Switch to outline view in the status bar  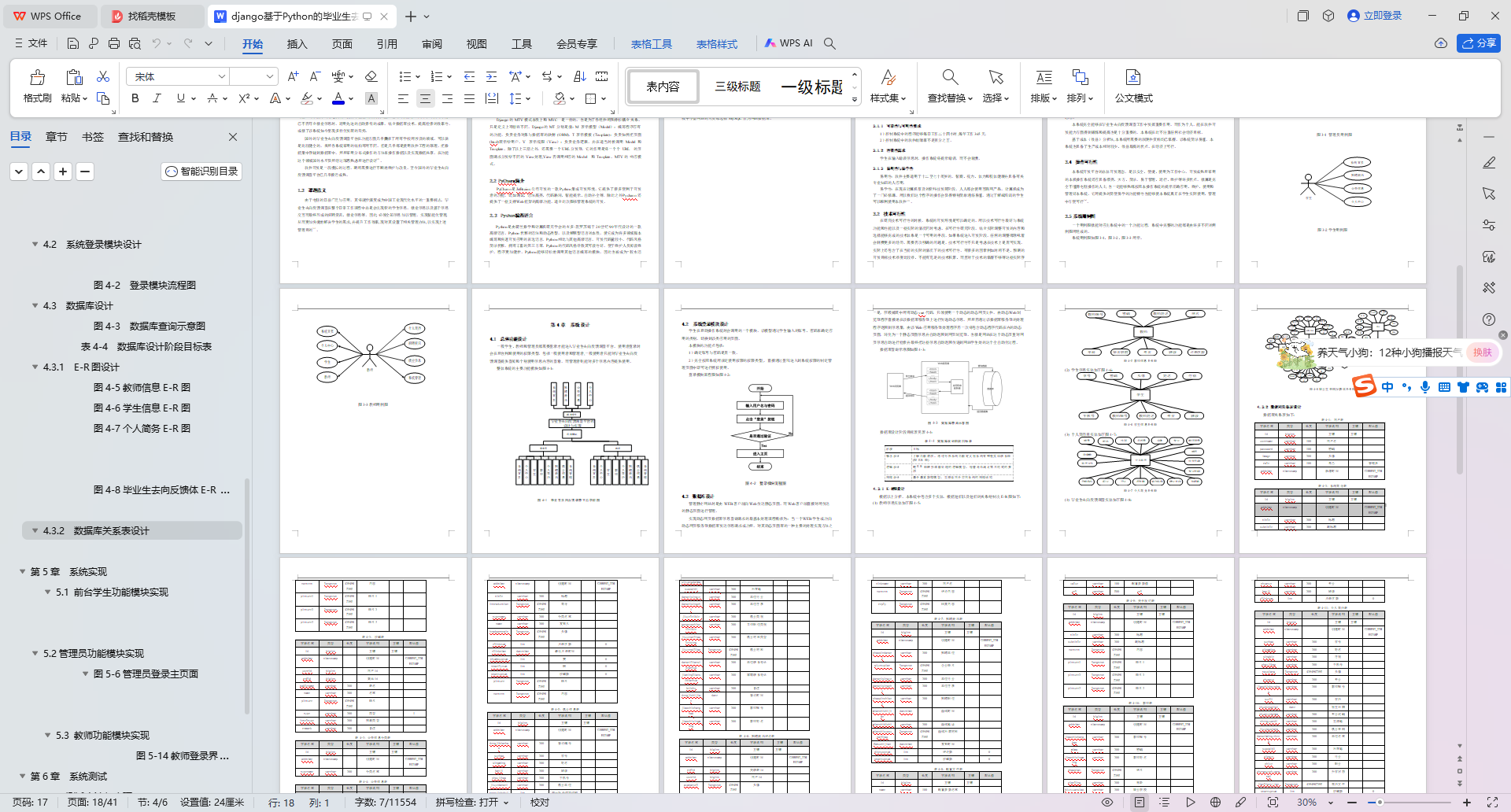1165,803
